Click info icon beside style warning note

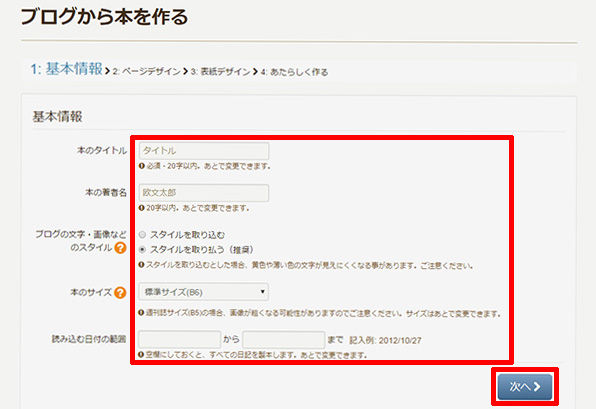[x=141, y=265]
